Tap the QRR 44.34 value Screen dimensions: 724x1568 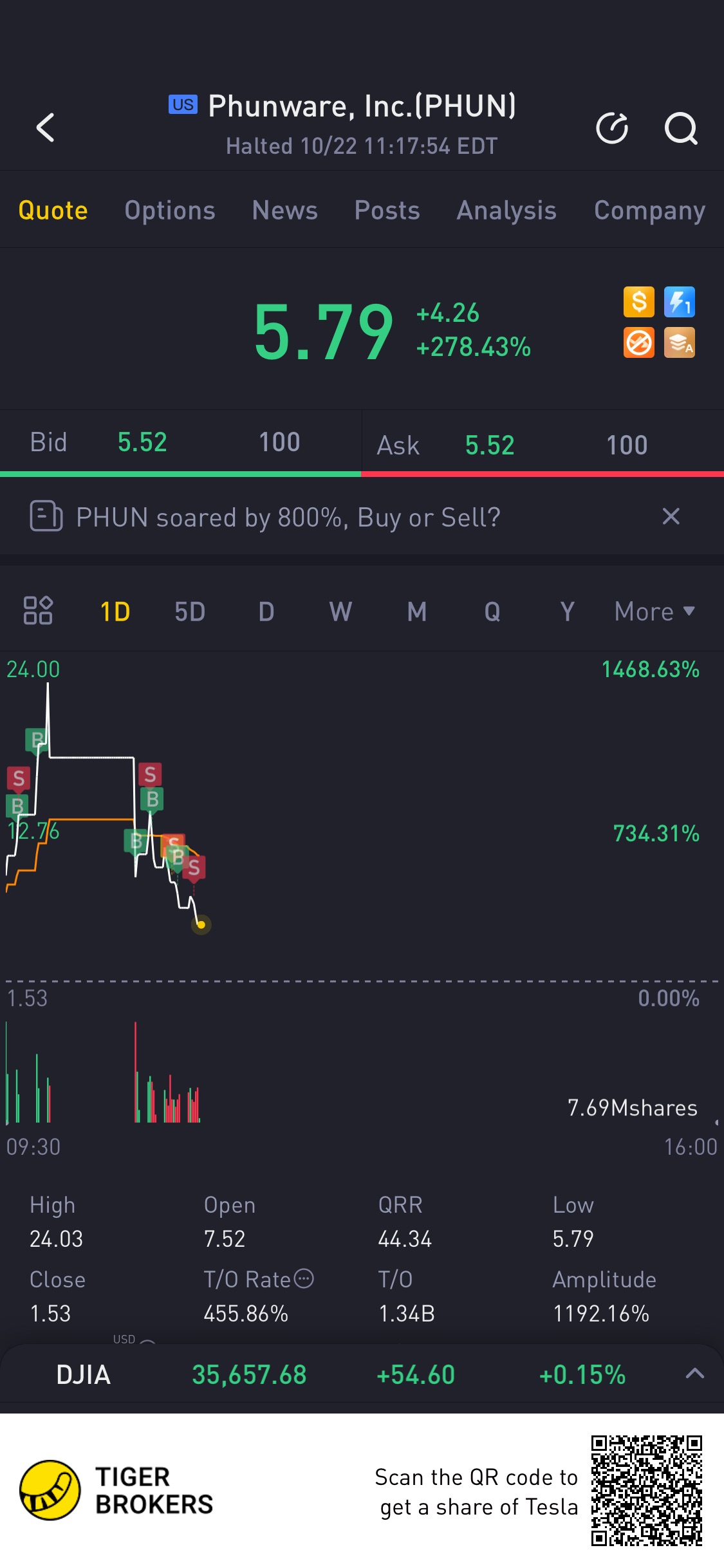tap(405, 1239)
